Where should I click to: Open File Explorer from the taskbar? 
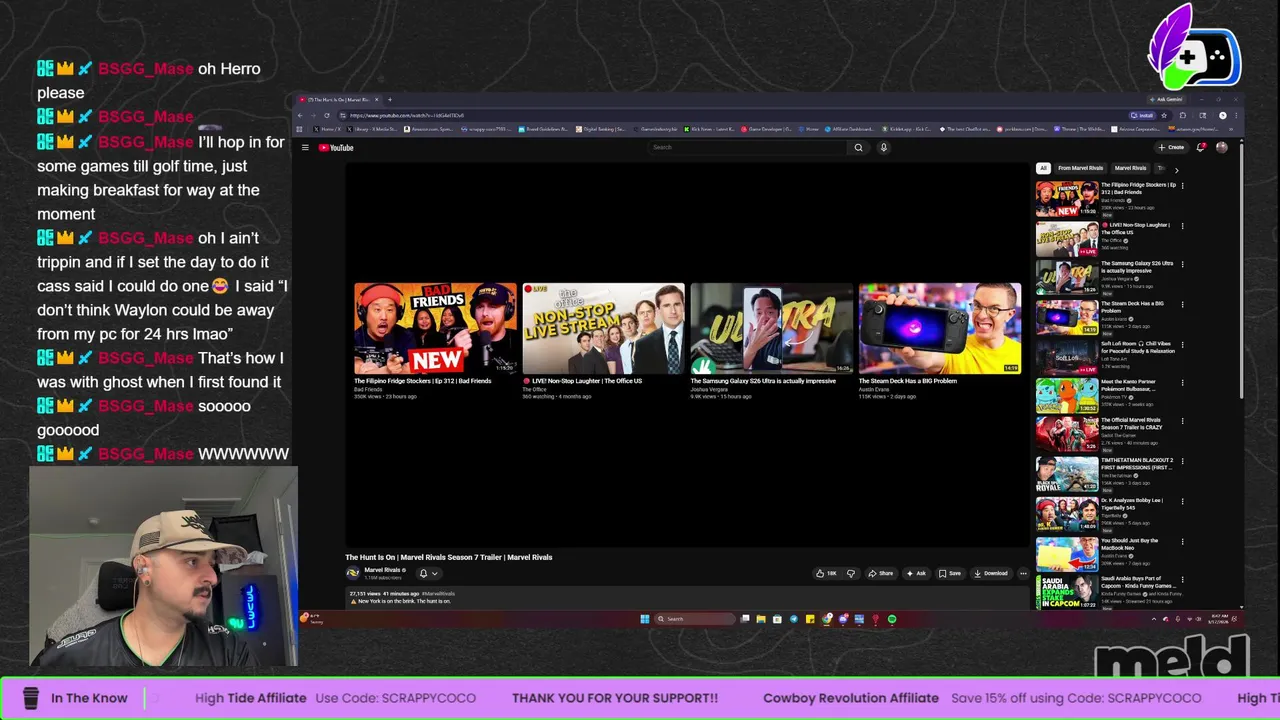pyautogui.click(x=761, y=619)
